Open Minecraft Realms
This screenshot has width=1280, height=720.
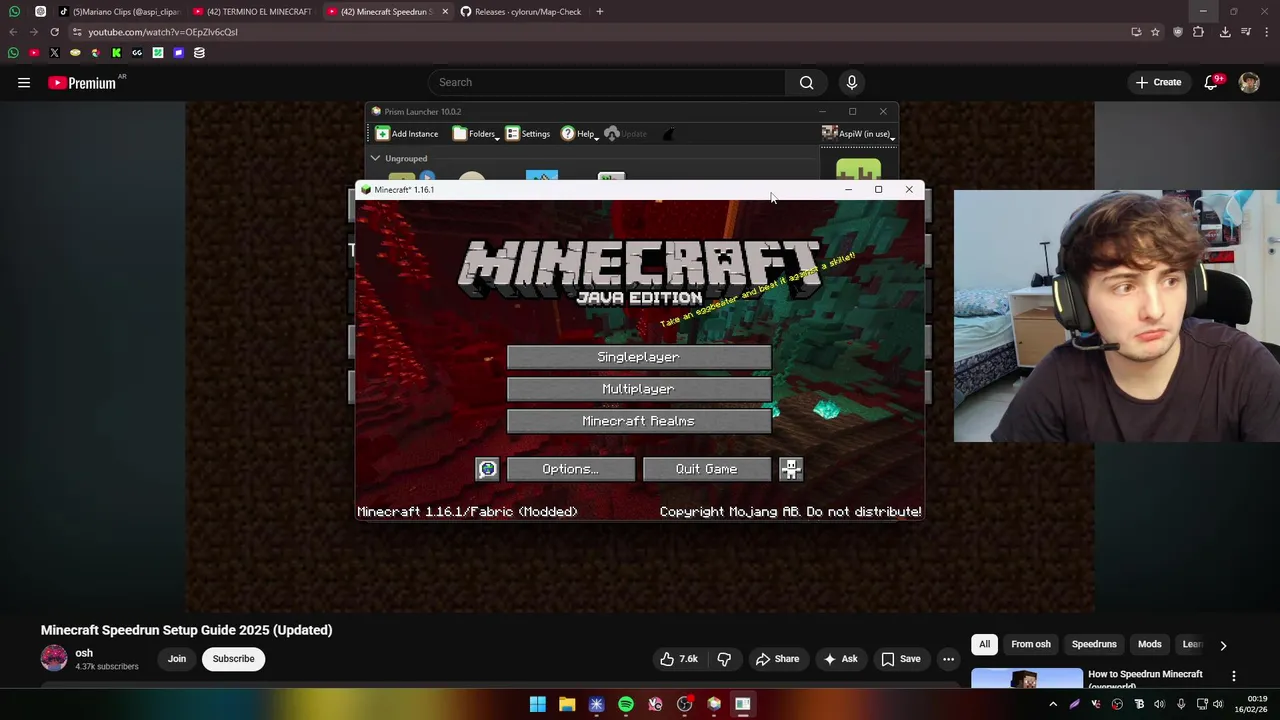click(x=638, y=421)
